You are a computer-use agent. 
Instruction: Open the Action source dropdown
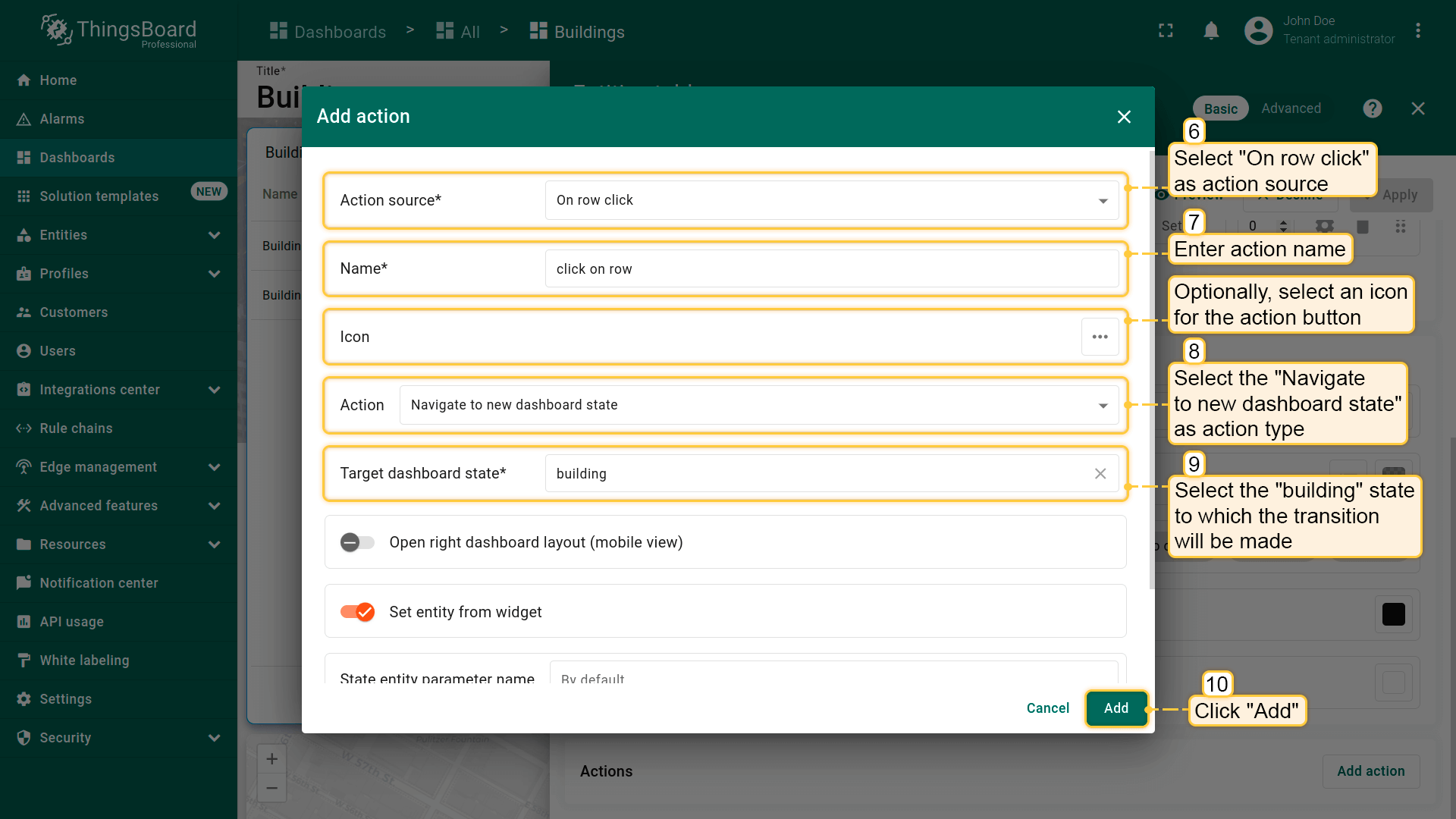(x=831, y=200)
